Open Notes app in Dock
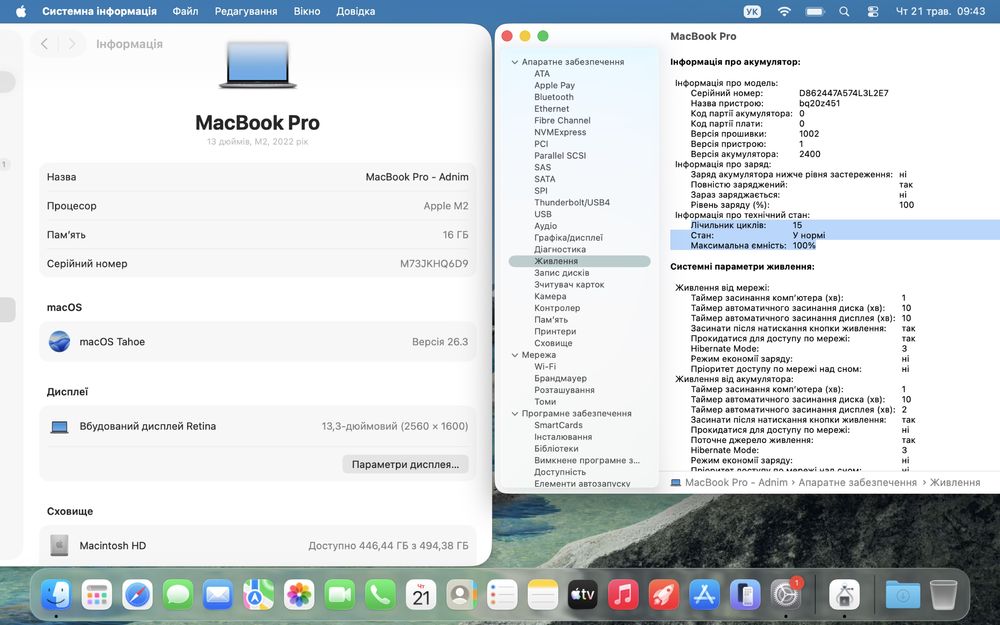 [x=543, y=596]
